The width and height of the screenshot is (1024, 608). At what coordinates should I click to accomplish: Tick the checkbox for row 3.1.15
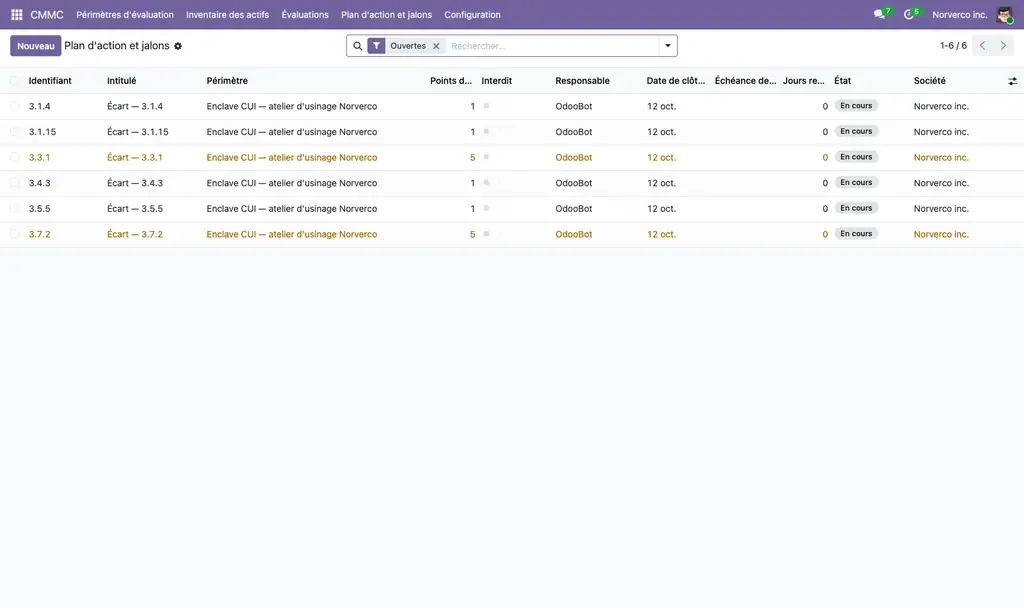(x=14, y=131)
